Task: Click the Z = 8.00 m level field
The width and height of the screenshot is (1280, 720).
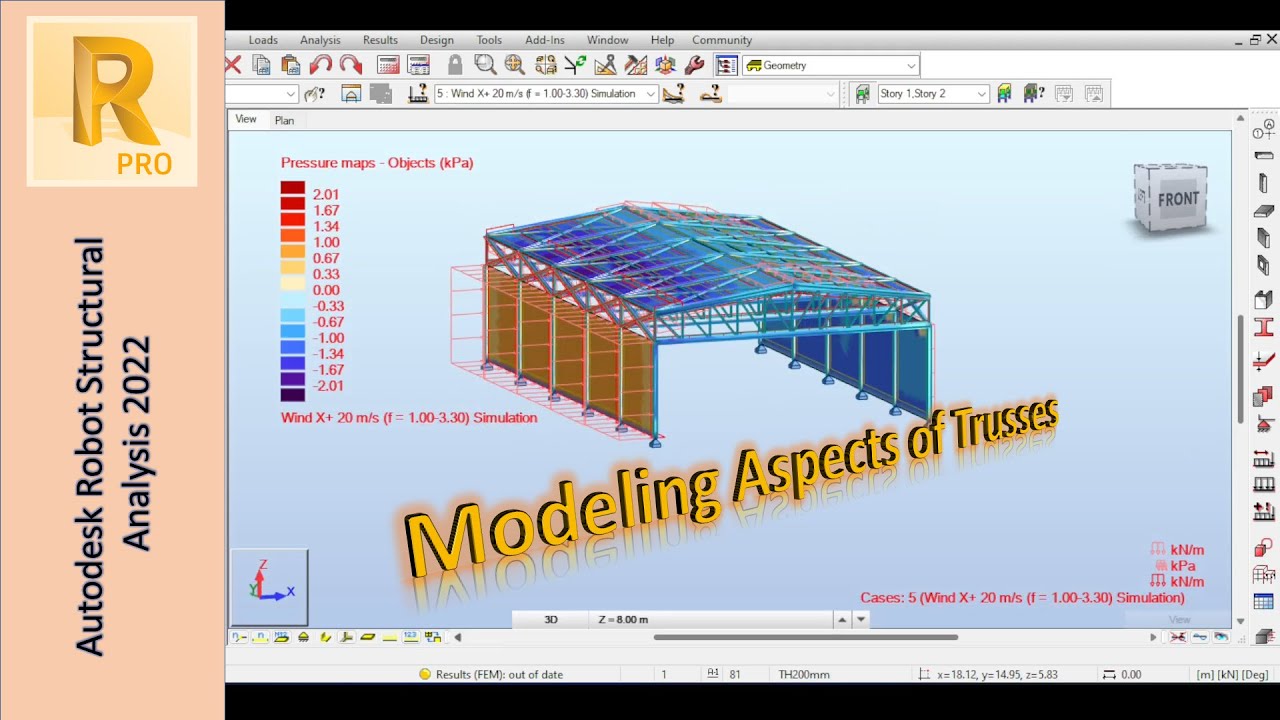Action: coord(712,620)
